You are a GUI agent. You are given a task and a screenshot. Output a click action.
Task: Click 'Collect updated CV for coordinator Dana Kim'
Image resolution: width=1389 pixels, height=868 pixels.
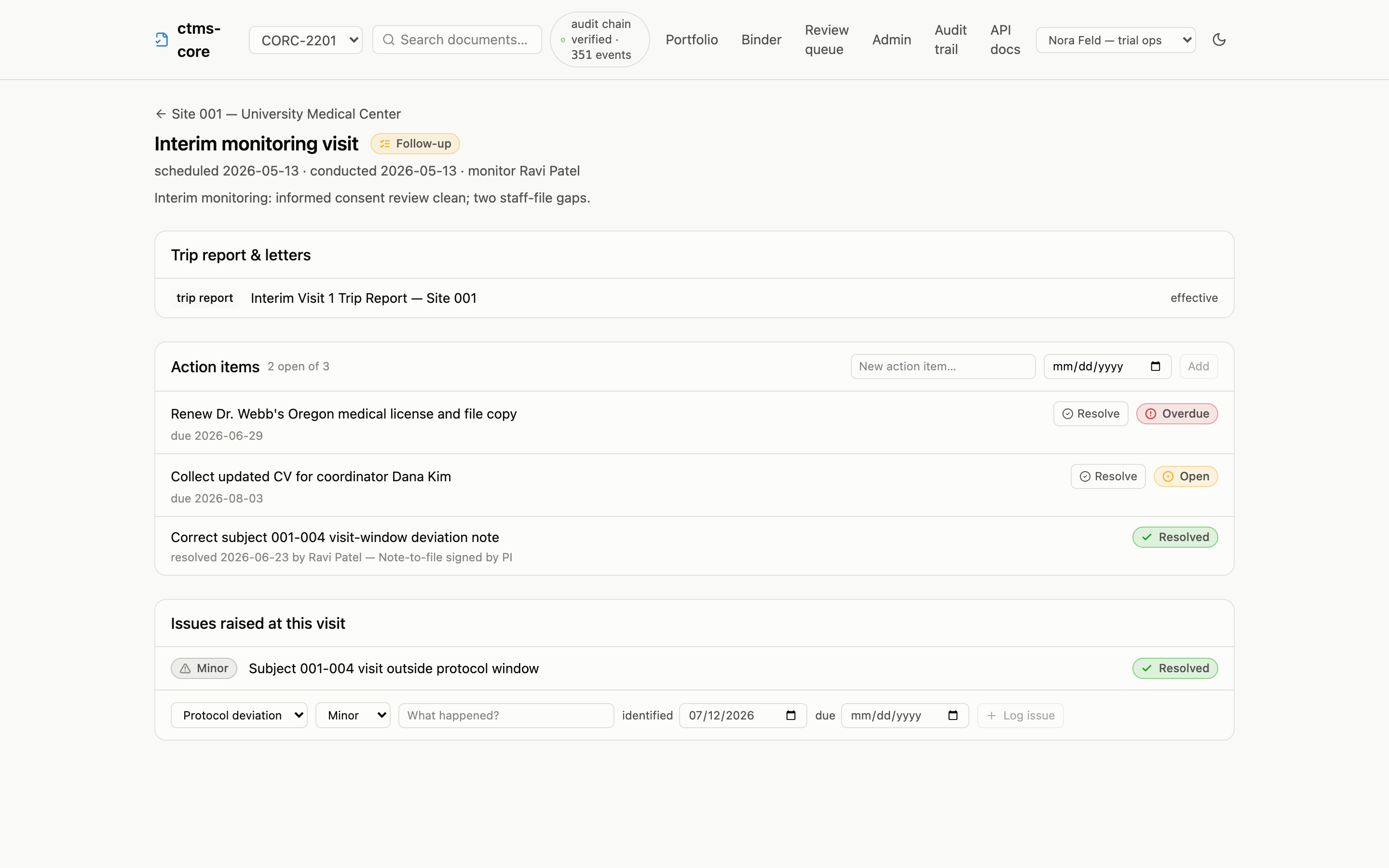311,476
